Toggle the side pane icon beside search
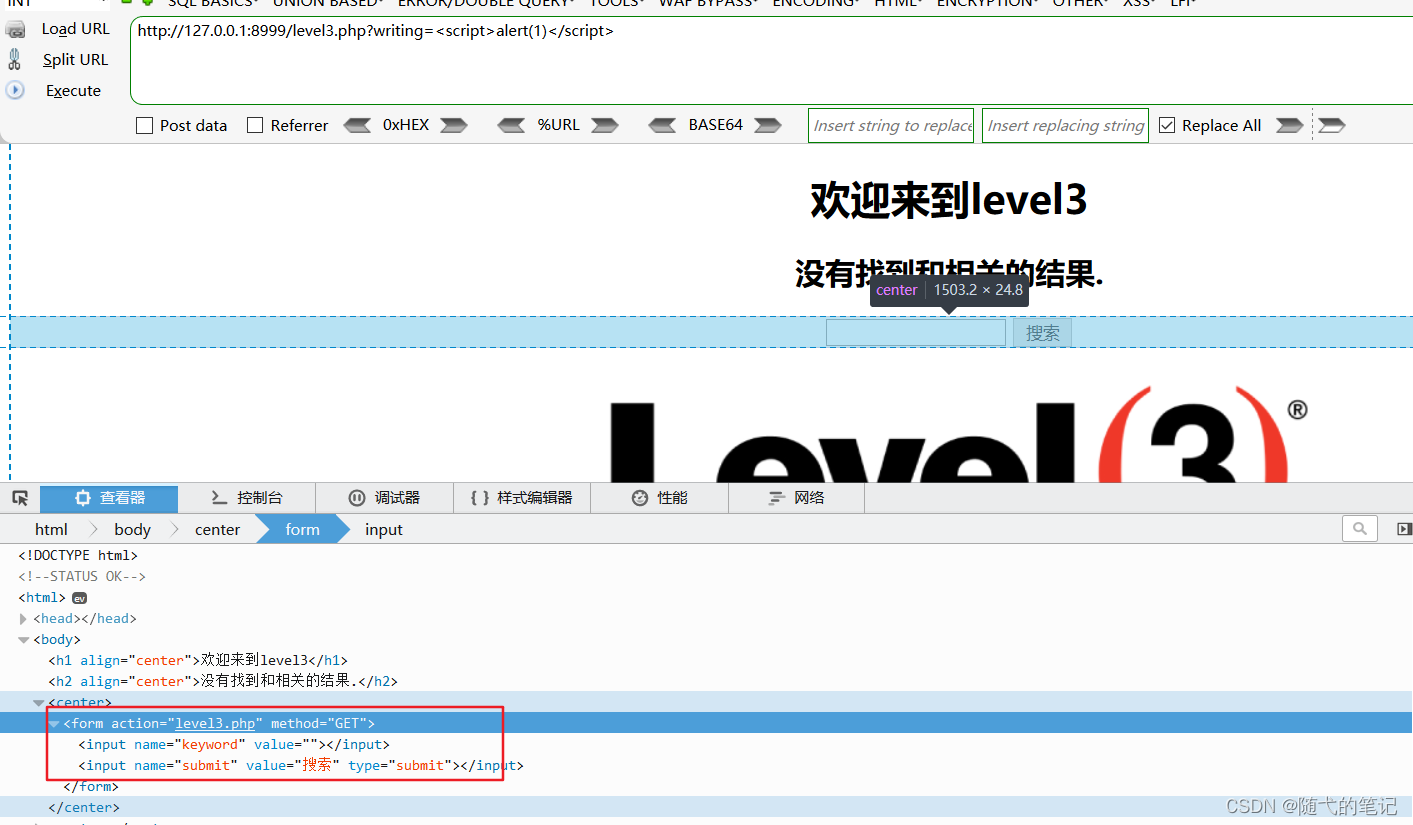The image size is (1413, 825). 1404,528
